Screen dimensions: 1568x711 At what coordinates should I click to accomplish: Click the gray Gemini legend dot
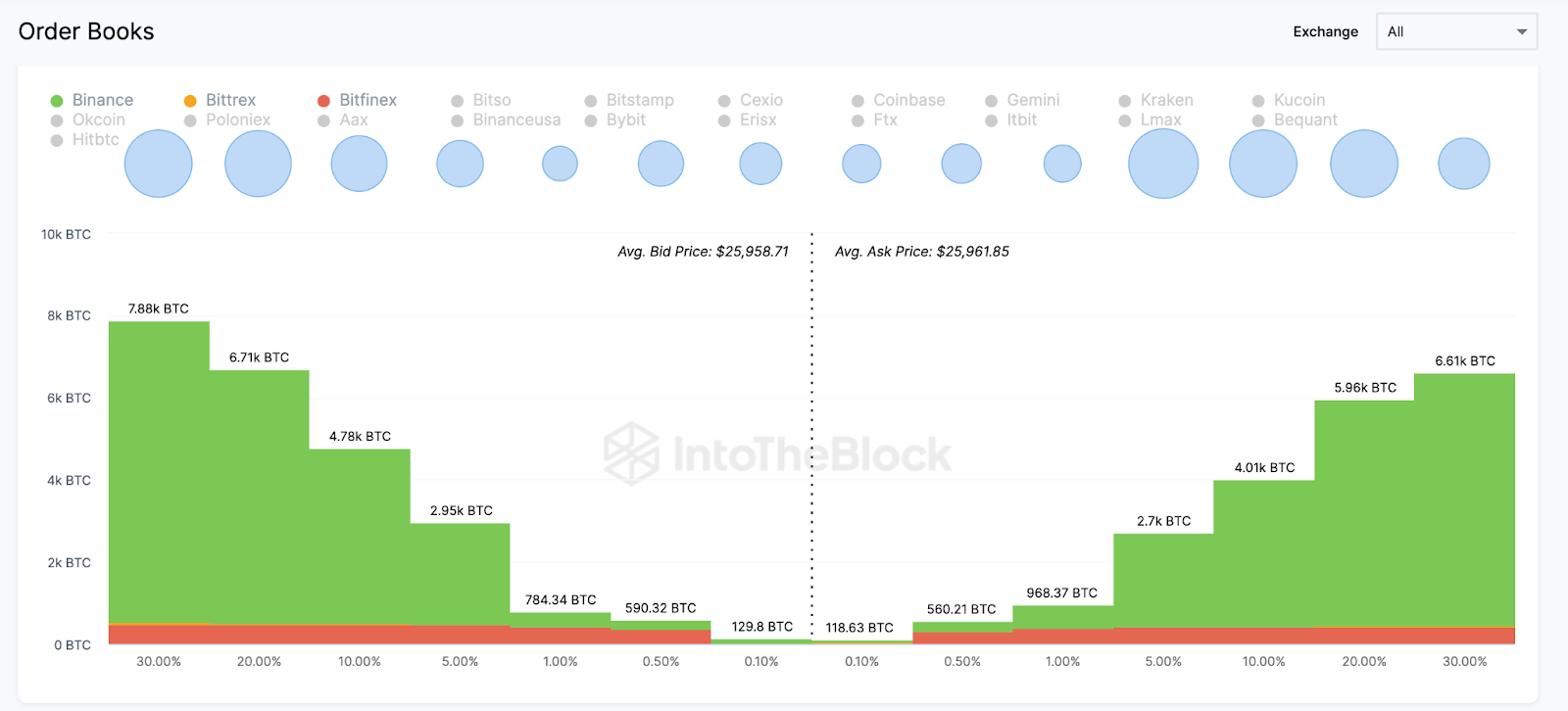tap(992, 101)
